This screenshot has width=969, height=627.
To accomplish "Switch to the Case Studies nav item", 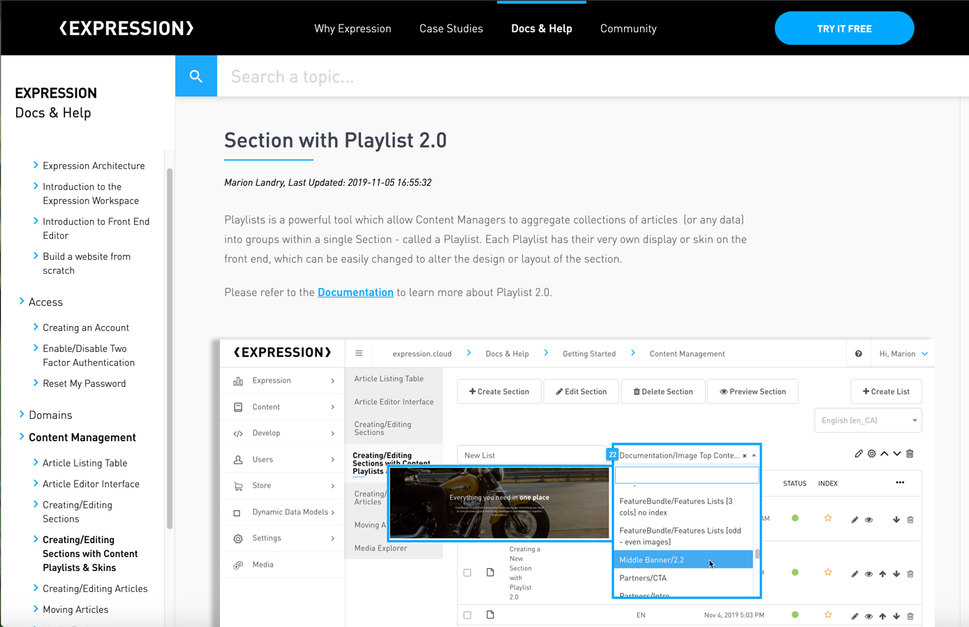I will click(450, 28).
